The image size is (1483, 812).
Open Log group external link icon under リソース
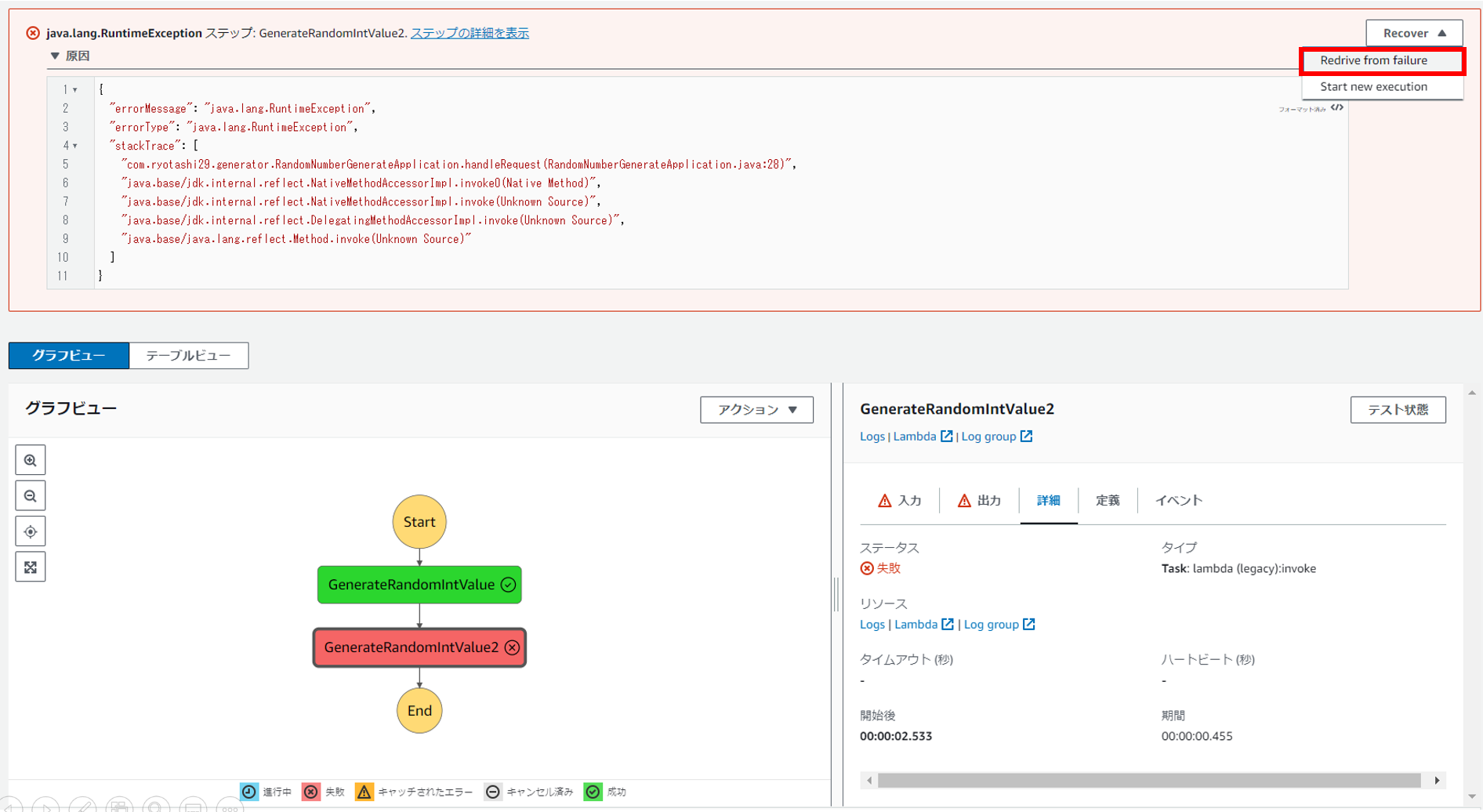point(1029,625)
